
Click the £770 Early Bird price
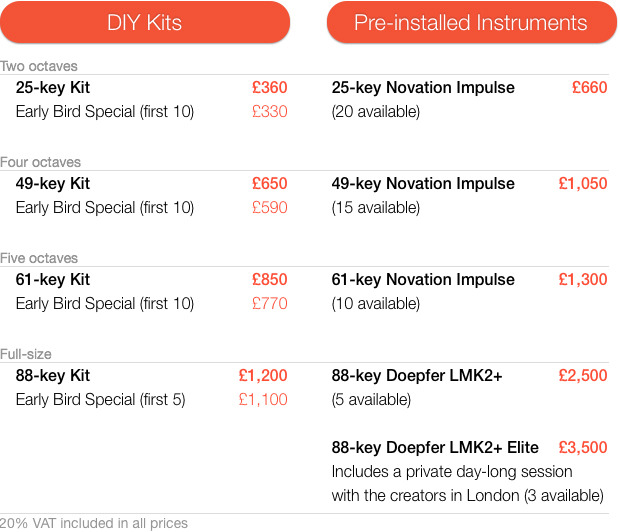(270, 304)
